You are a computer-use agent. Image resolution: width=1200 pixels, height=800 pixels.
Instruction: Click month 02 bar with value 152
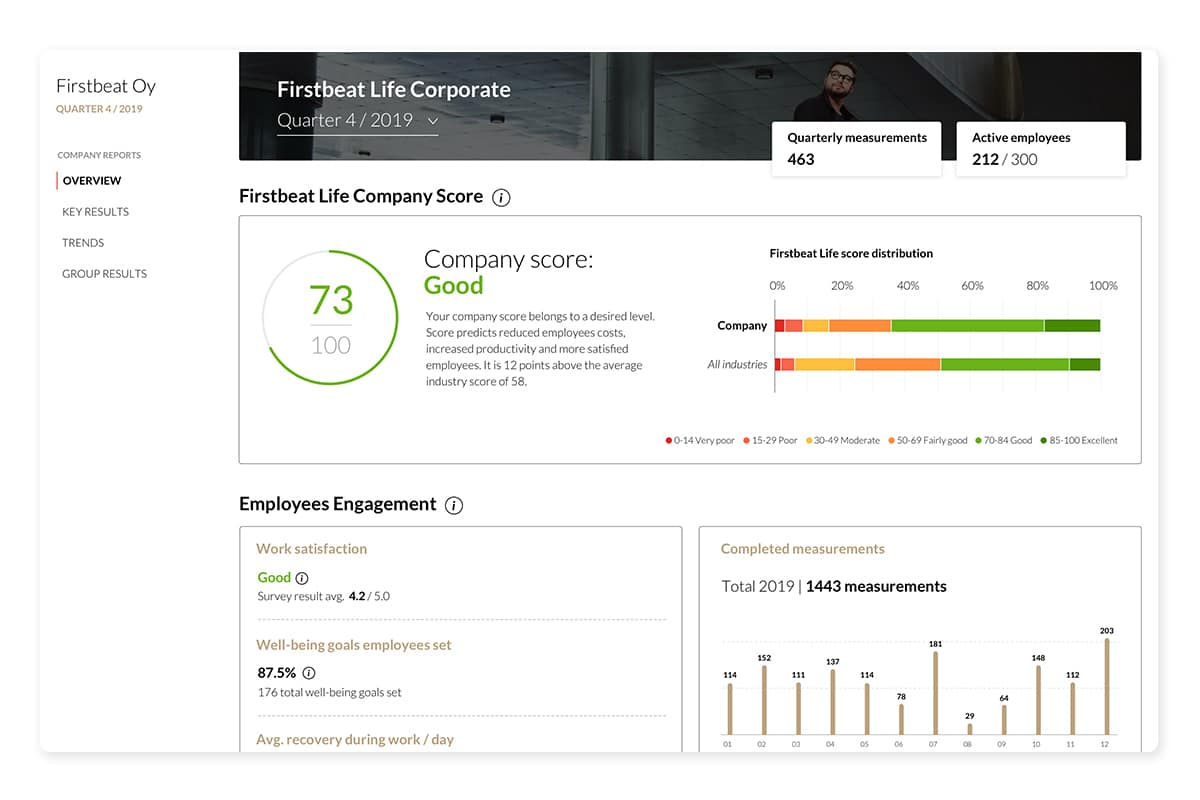[x=764, y=701]
